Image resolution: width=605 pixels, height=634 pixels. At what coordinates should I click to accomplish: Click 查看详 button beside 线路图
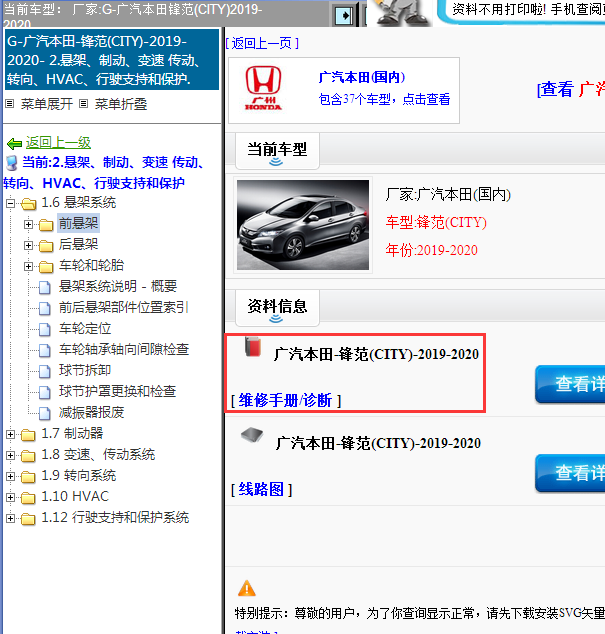coord(570,473)
